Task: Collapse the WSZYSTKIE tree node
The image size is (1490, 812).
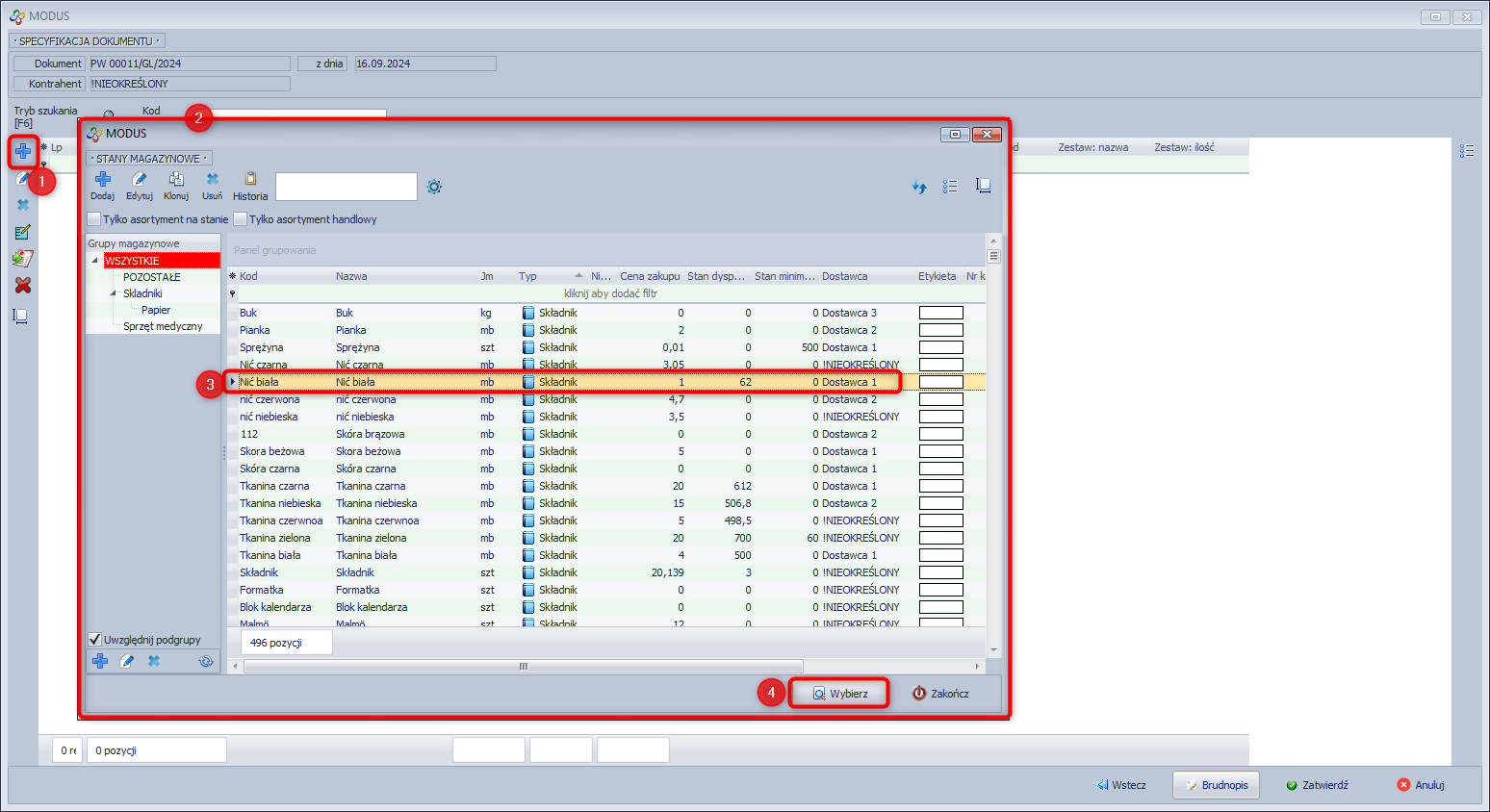Action: point(95,261)
